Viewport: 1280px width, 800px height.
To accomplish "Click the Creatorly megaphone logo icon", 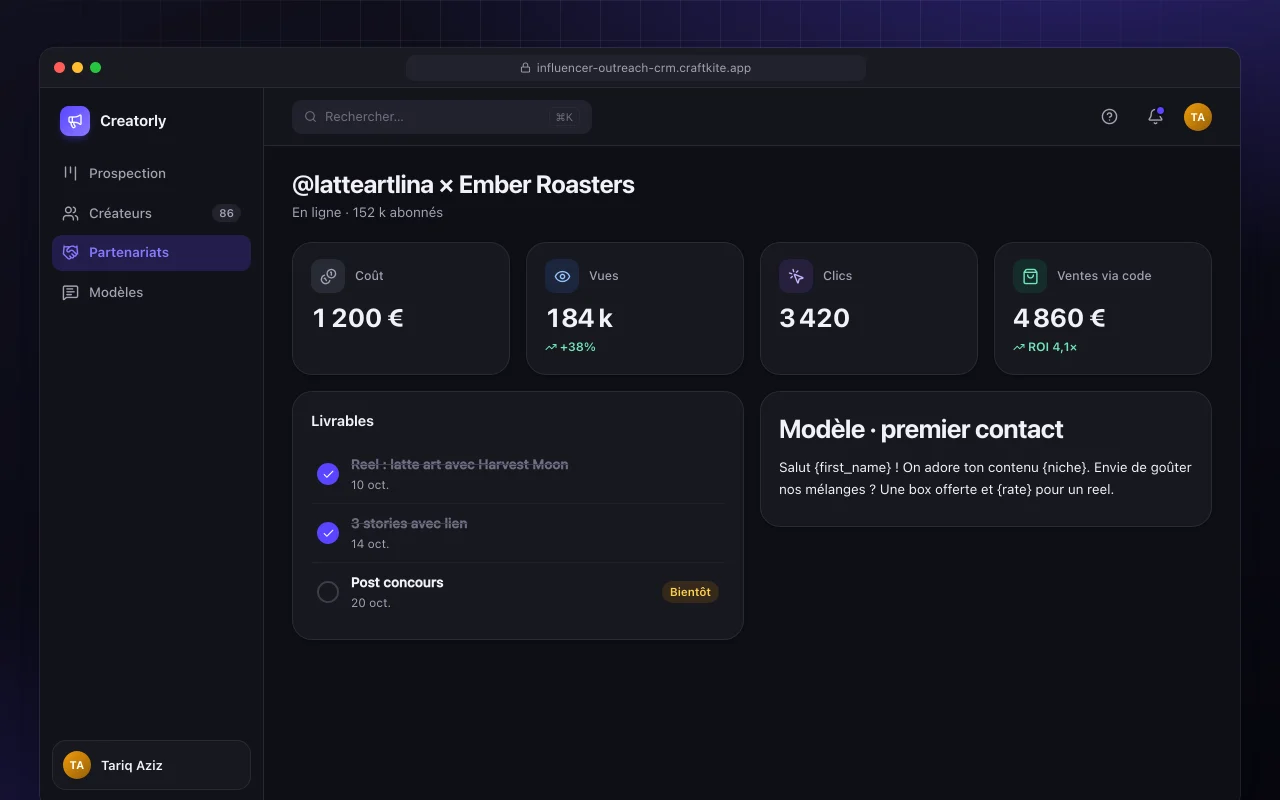I will [x=75, y=121].
